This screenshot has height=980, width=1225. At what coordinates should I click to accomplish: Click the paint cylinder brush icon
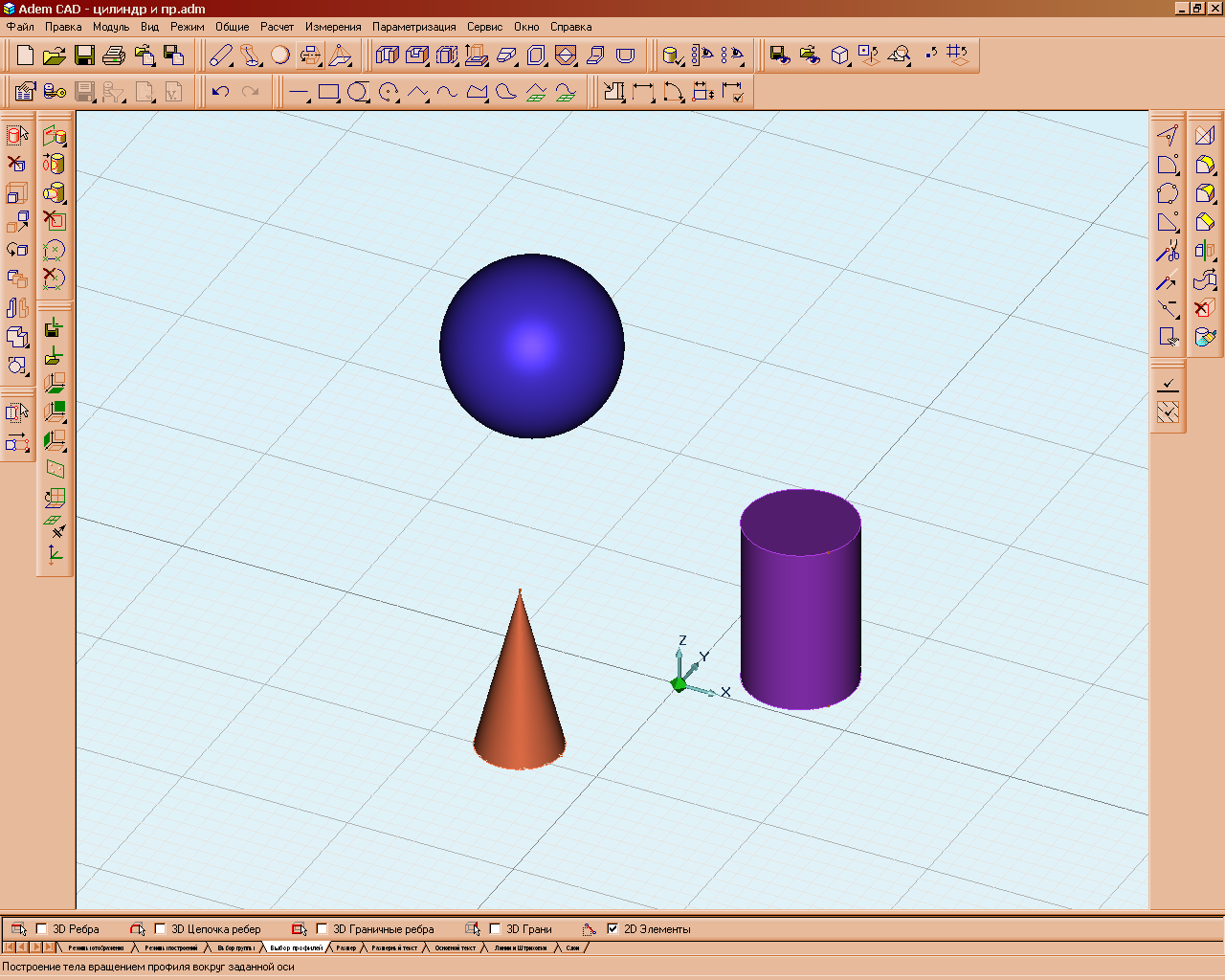1205,337
